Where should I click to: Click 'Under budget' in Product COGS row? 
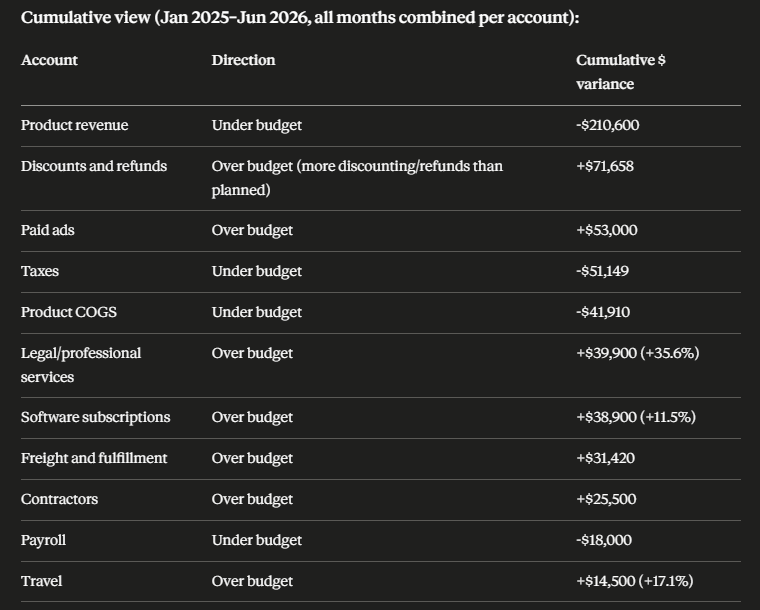pyautogui.click(x=257, y=313)
